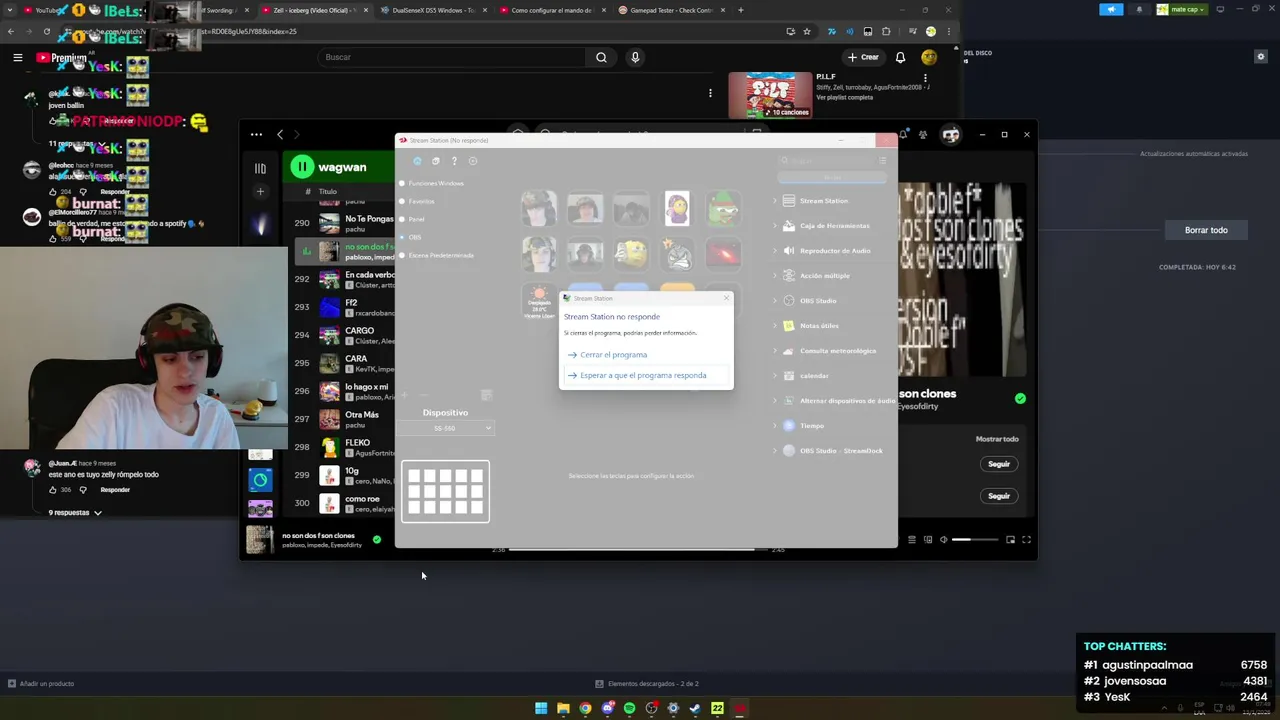Click YouTube voice search microphone
The image size is (1280, 720).
point(635,57)
